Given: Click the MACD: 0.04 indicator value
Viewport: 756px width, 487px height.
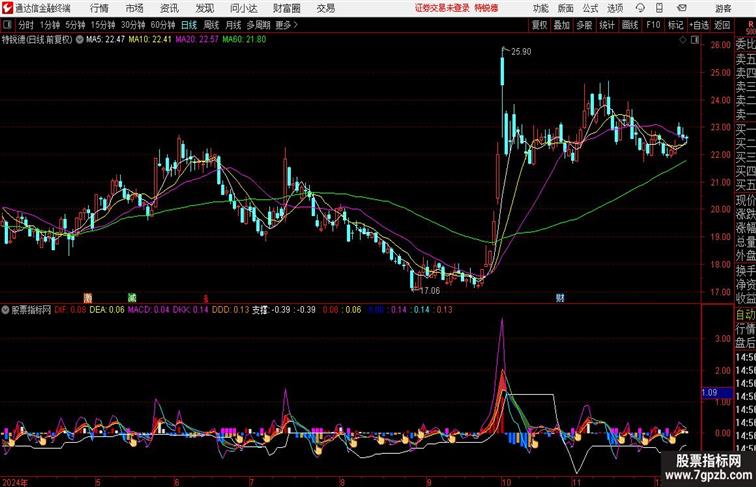Looking at the screenshot, I should pos(148,310).
